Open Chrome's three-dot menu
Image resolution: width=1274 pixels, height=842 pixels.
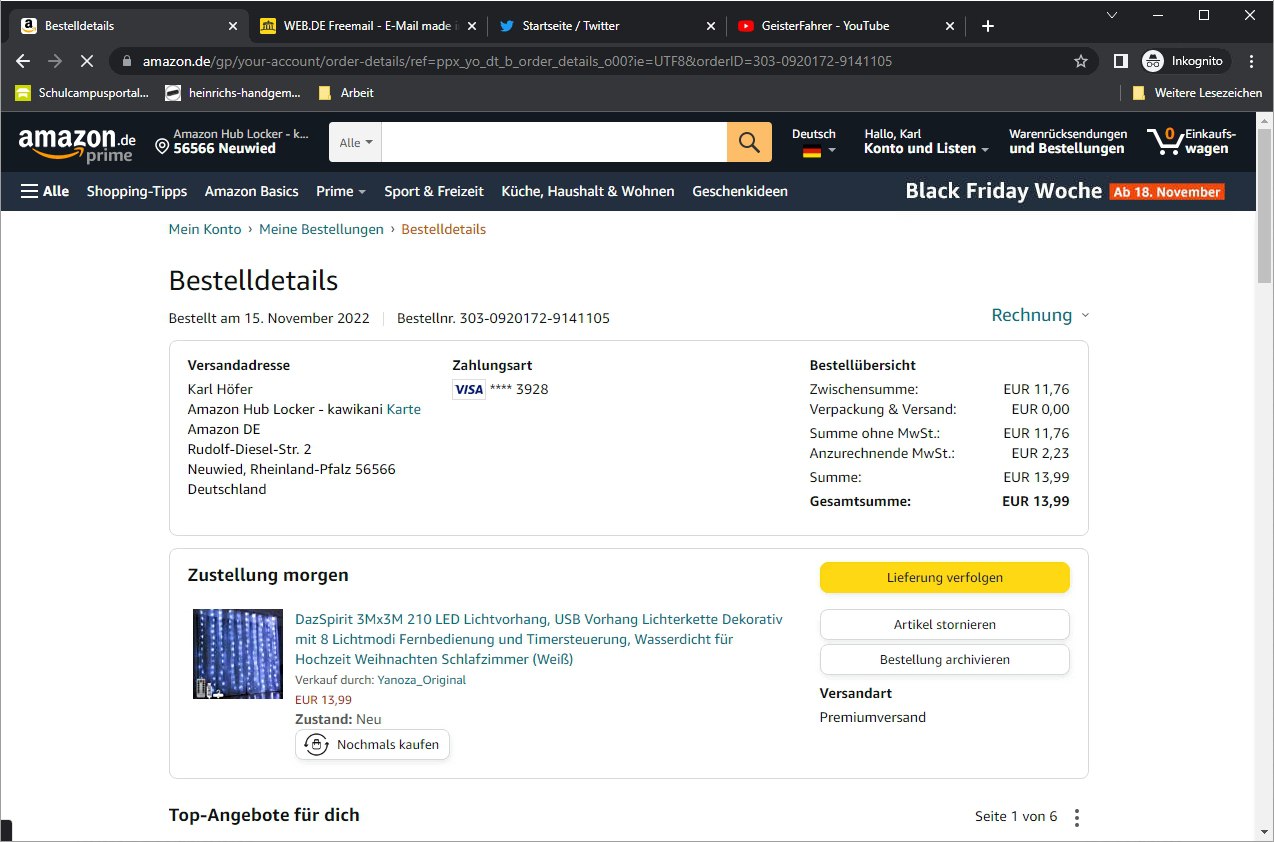(x=1252, y=61)
